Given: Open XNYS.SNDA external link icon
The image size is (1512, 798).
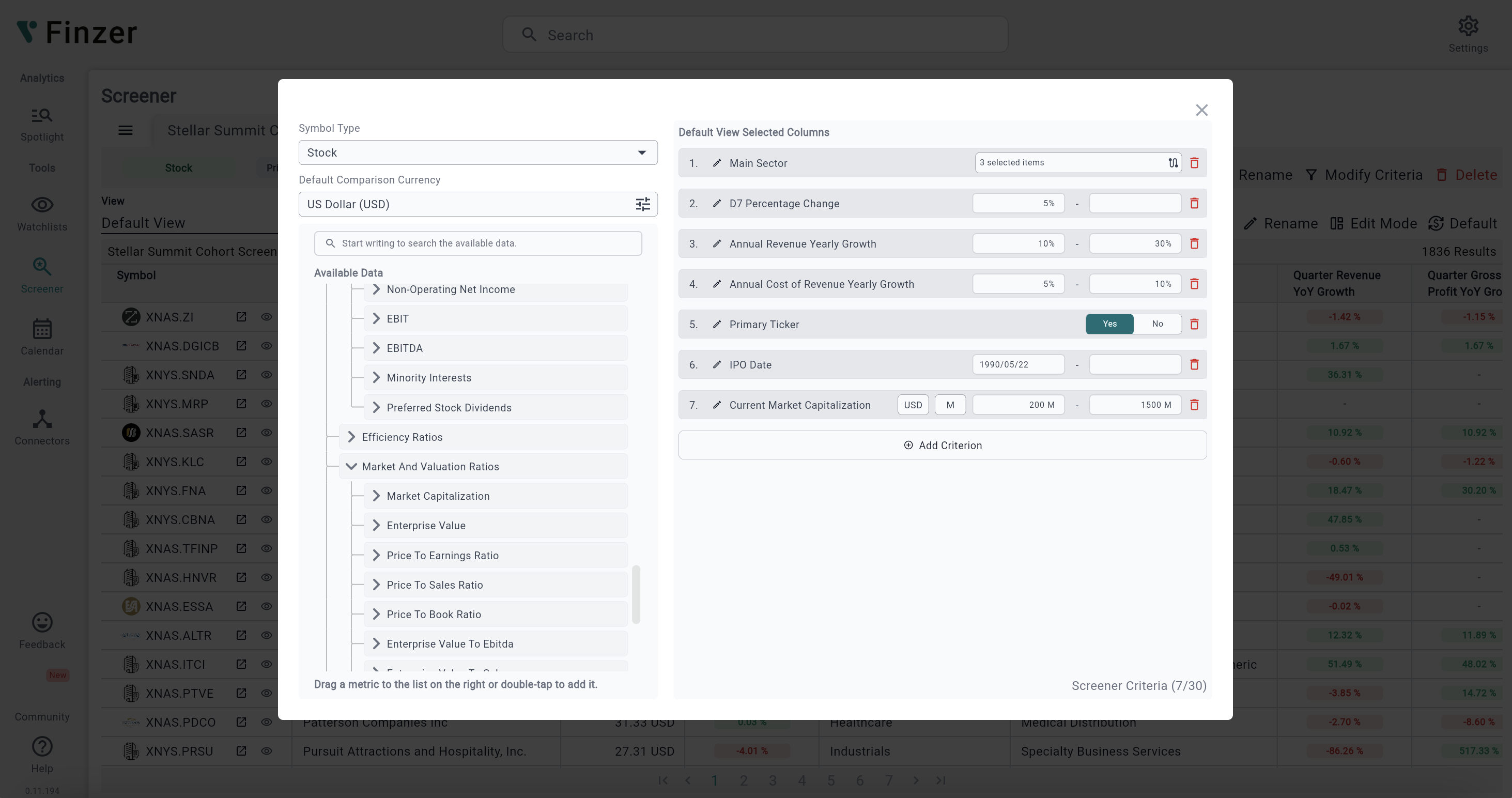Looking at the screenshot, I should 241,375.
